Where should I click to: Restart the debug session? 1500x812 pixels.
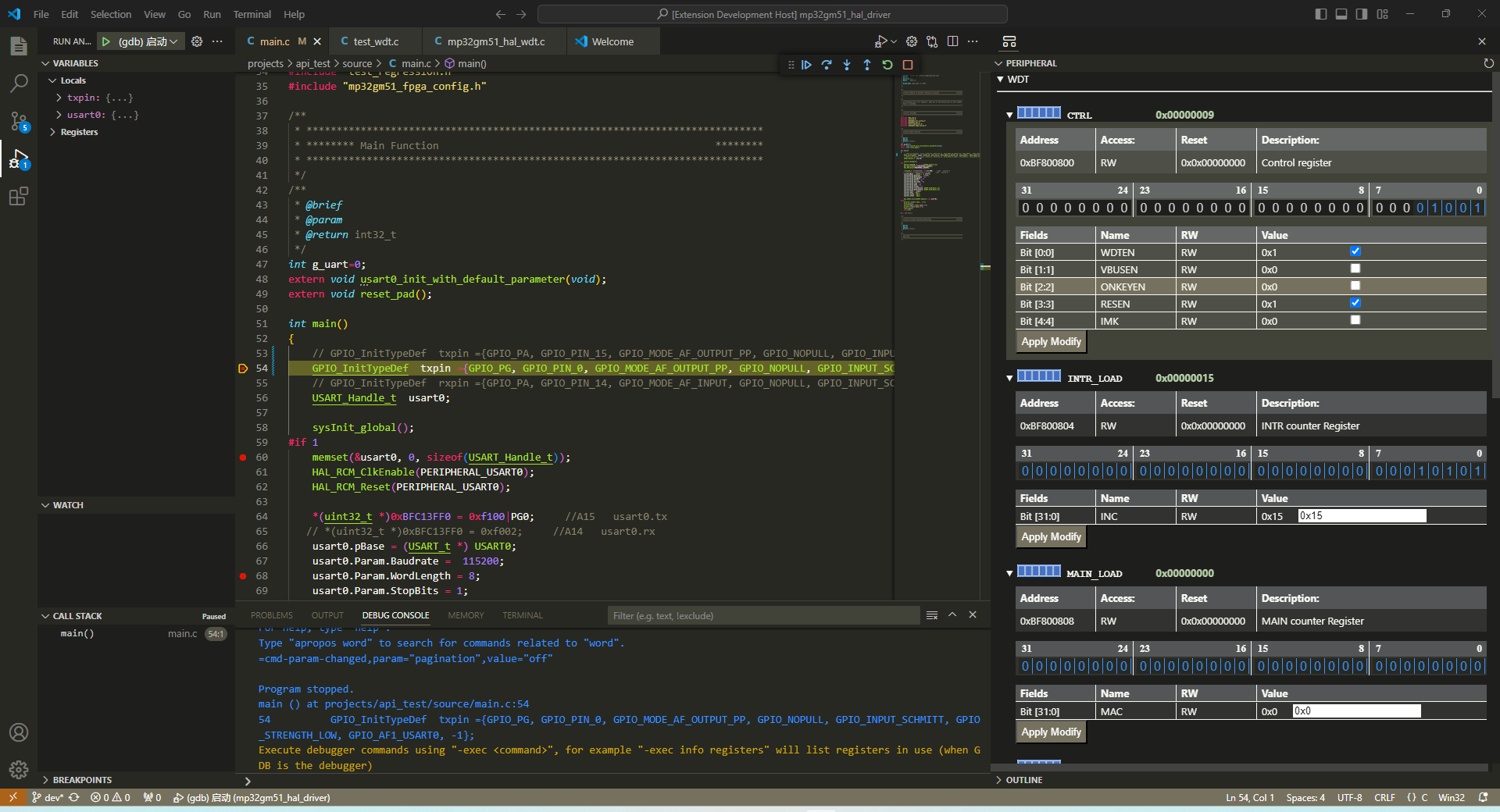(x=887, y=65)
